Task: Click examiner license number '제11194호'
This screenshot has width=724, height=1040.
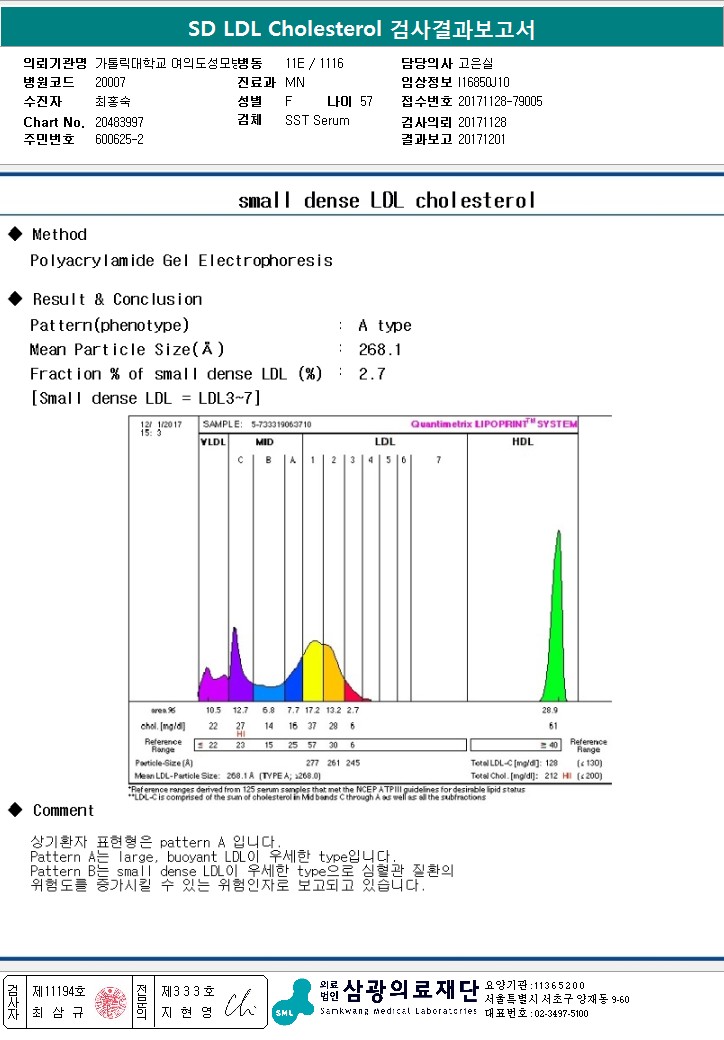Action: (59, 992)
